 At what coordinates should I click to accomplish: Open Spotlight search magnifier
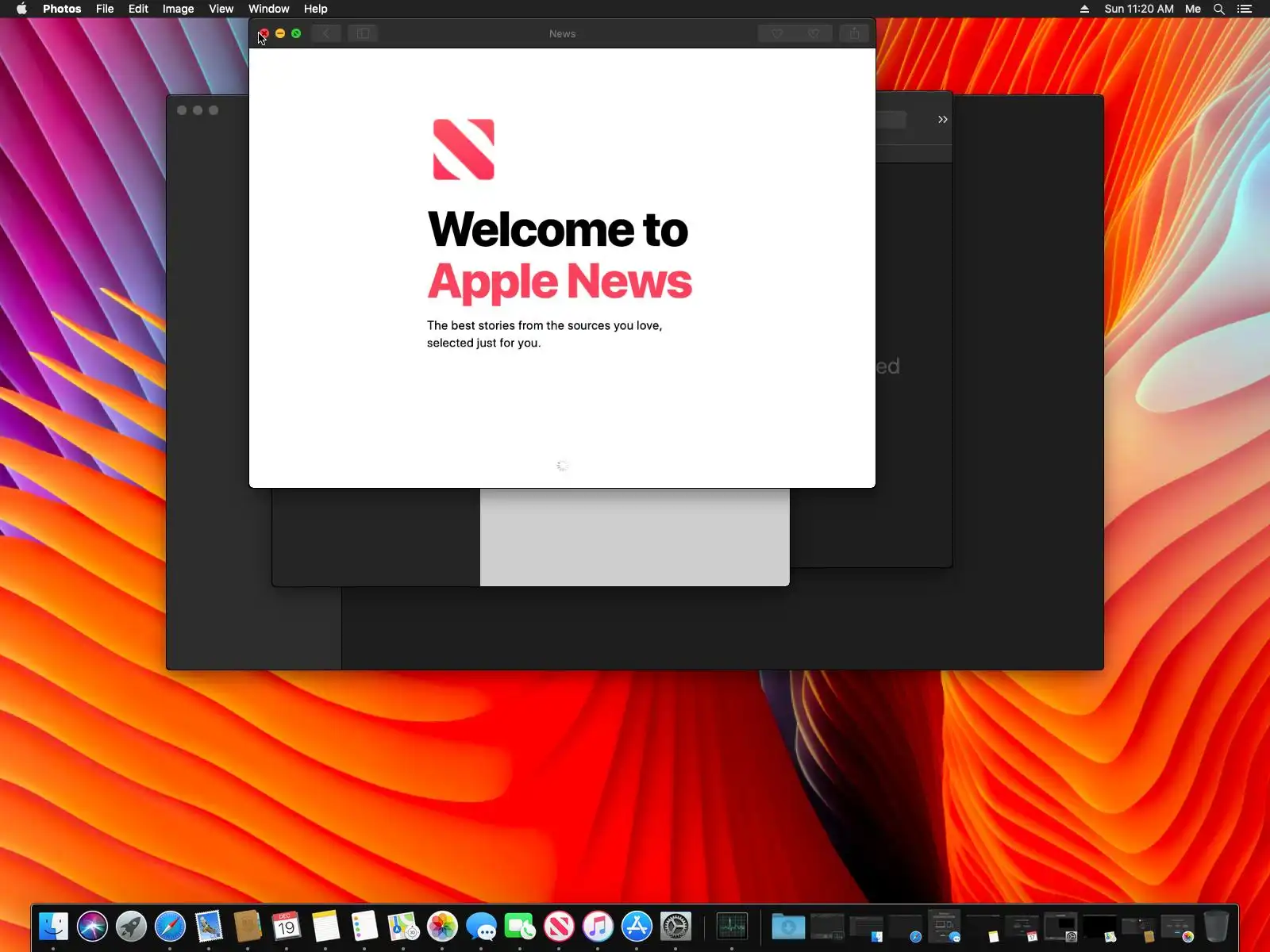point(1219,9)
